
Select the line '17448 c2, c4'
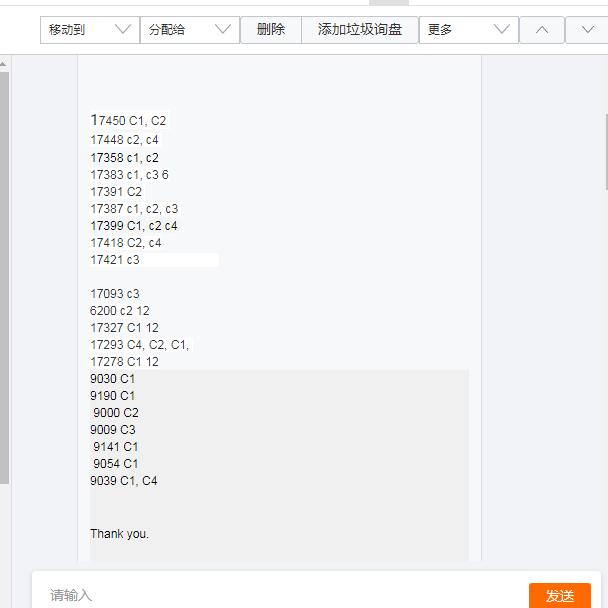pyautogui.click(x=124, y=140)
